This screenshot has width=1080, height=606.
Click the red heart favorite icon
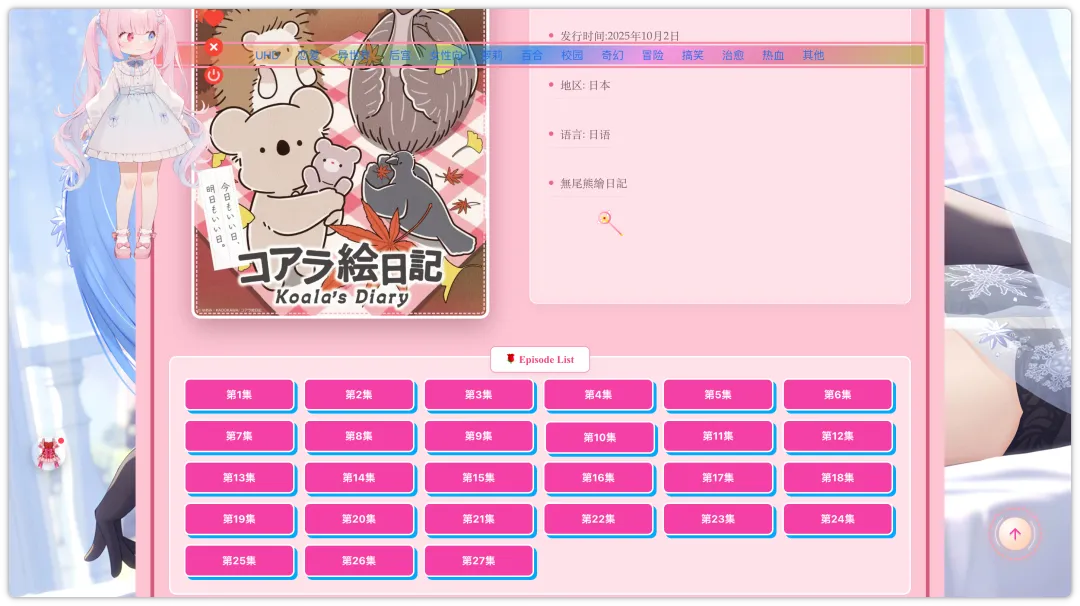214,18
